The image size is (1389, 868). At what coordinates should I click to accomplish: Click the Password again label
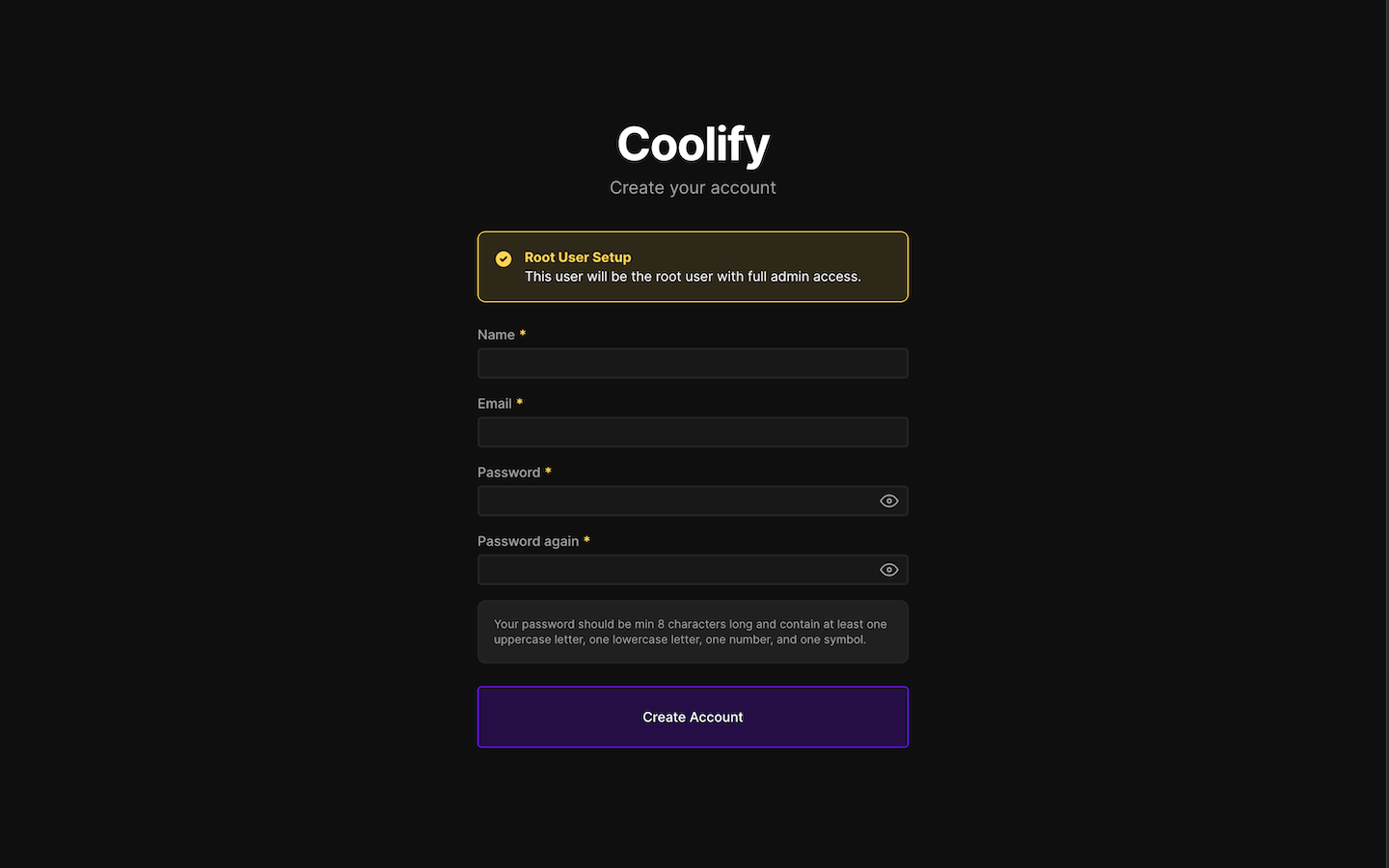(x=528, y=541)
